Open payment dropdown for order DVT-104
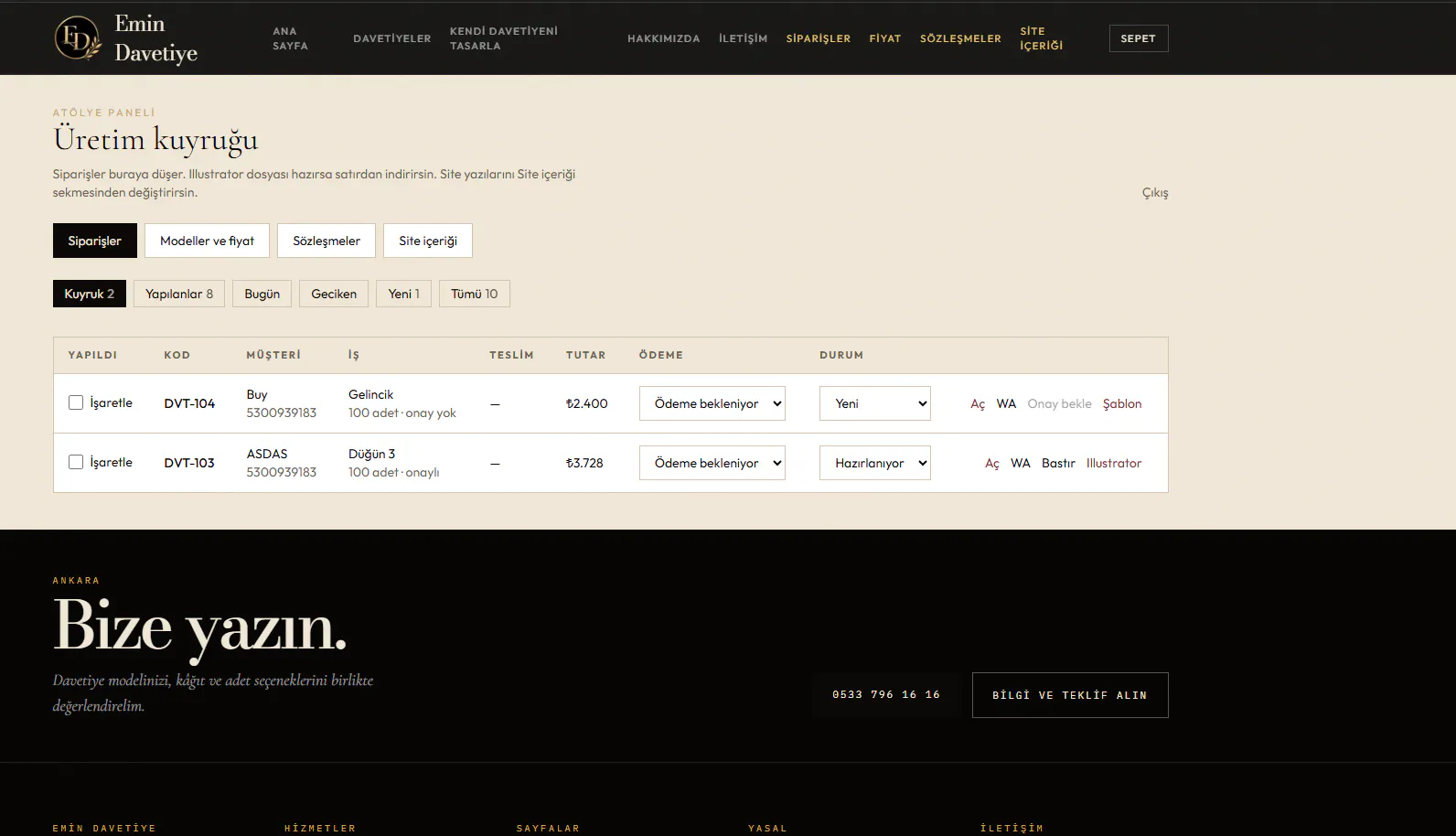The height and width of the screenshot is (836, 1456). [x=712, y=403]
